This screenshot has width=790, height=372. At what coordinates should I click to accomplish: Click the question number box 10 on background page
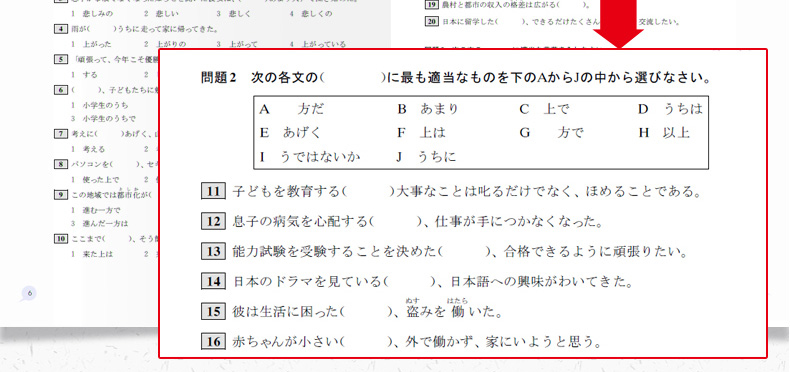(60, 238)
